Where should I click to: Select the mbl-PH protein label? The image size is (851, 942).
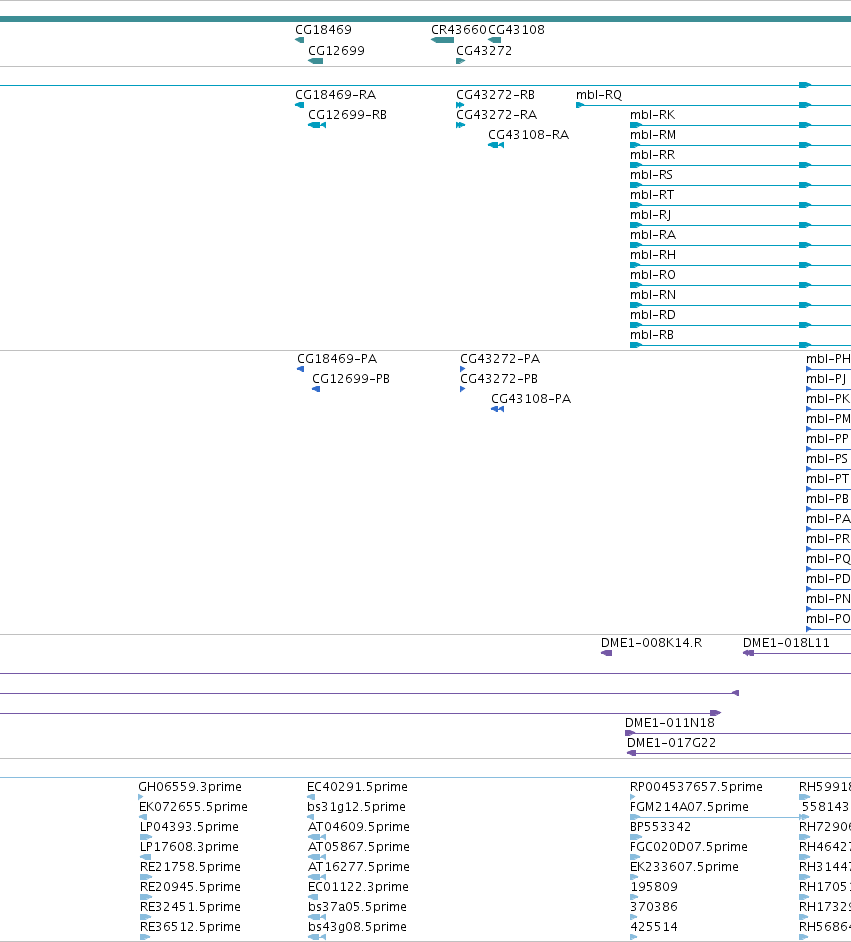tap(828, 359)
